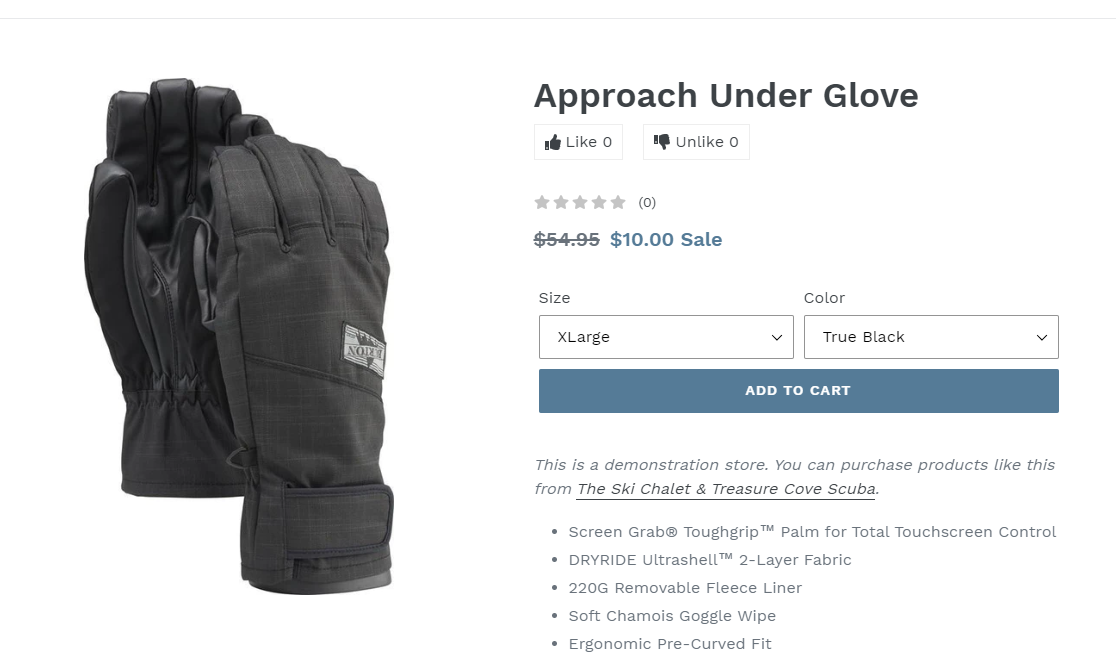Viewport: 1116px width, 672px height.
Task: Open the Color dropdown showing True Black
Action: pyautogui.click(x=931, y=337)
